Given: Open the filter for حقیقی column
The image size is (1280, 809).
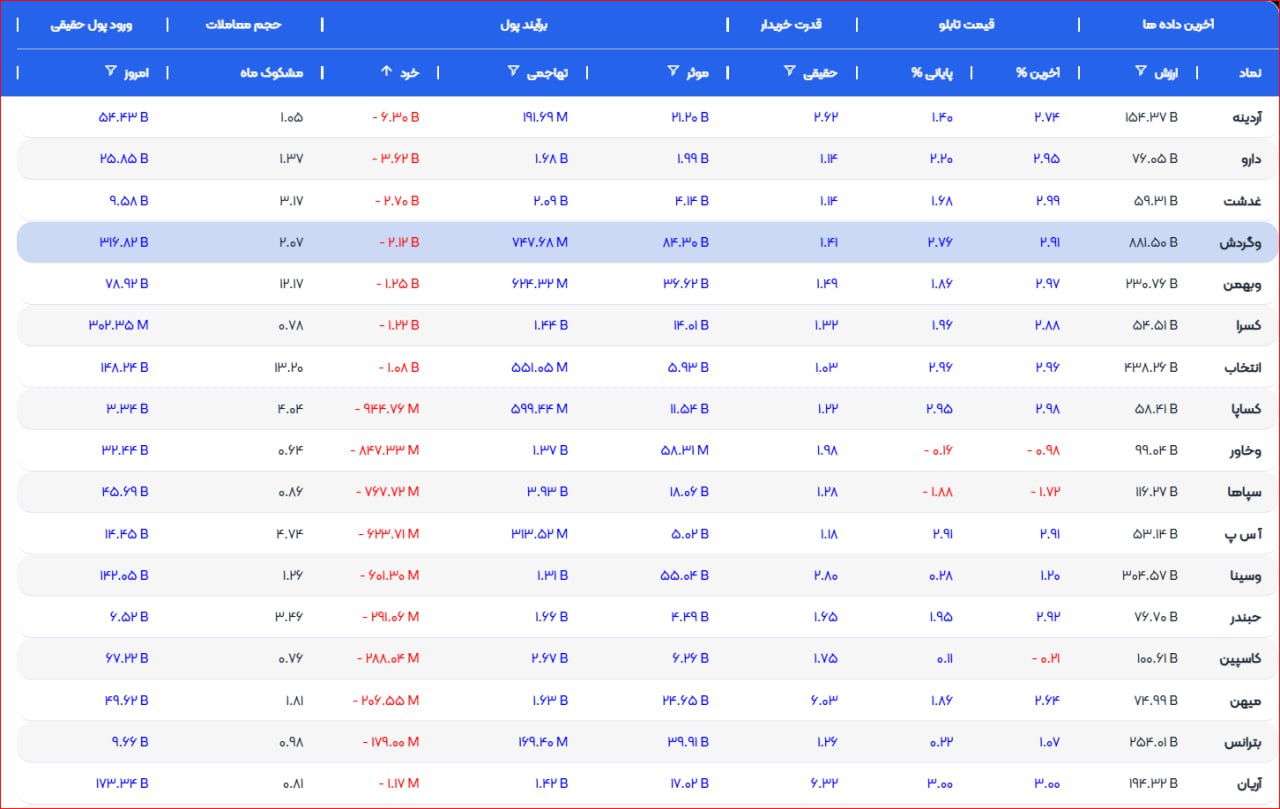Looking at the screenshot, I should tap(789, 72).
